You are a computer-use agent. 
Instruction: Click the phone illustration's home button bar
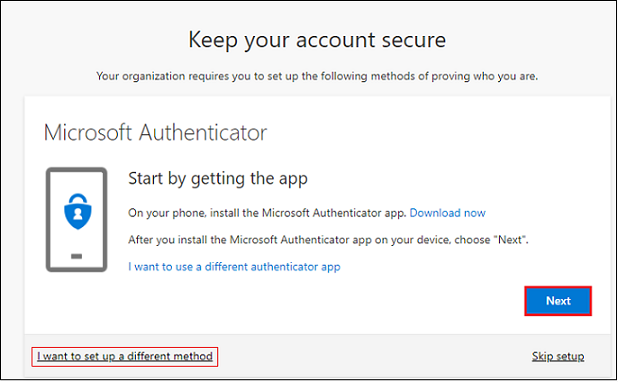point(76,256)
